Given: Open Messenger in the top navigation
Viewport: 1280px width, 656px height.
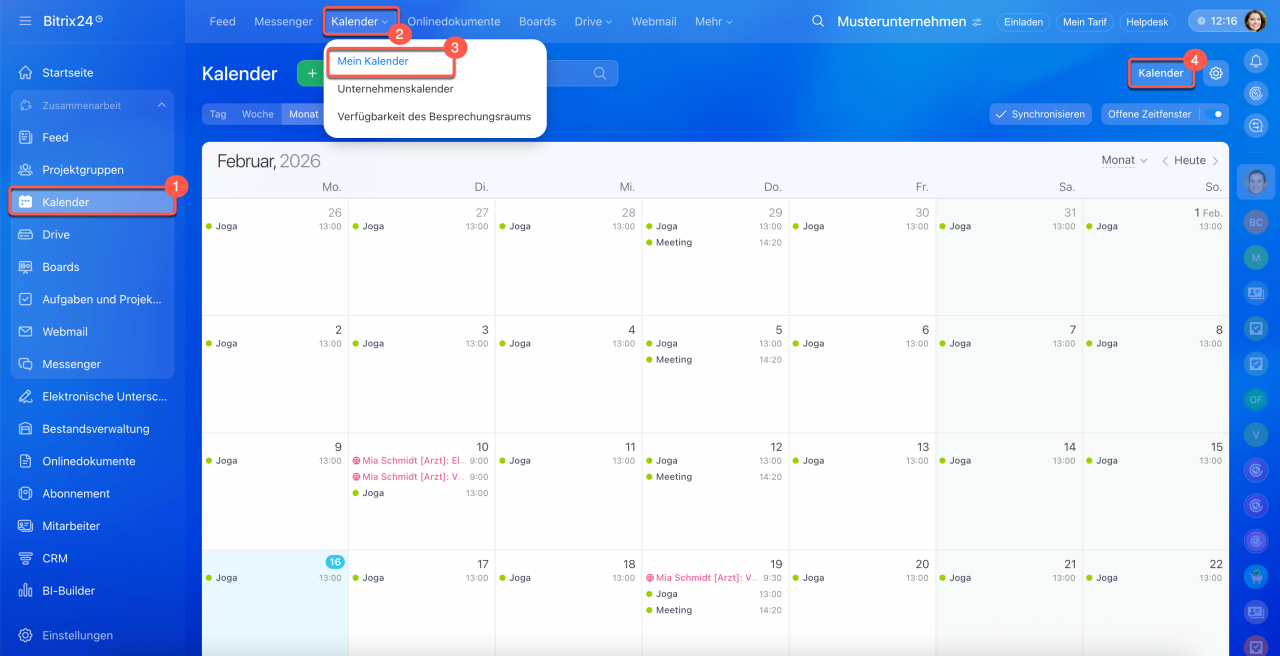Looking at the screenshot, I should pyautogui.click(x=283, y=21).
